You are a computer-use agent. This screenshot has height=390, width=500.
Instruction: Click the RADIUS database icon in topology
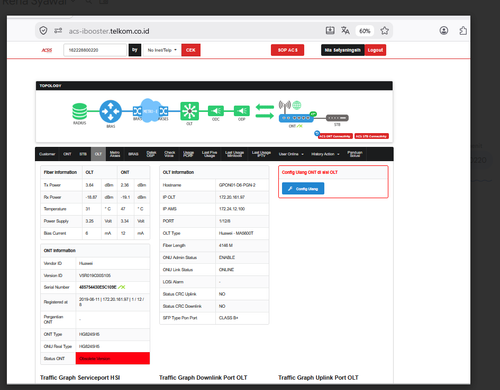(80, 111)
